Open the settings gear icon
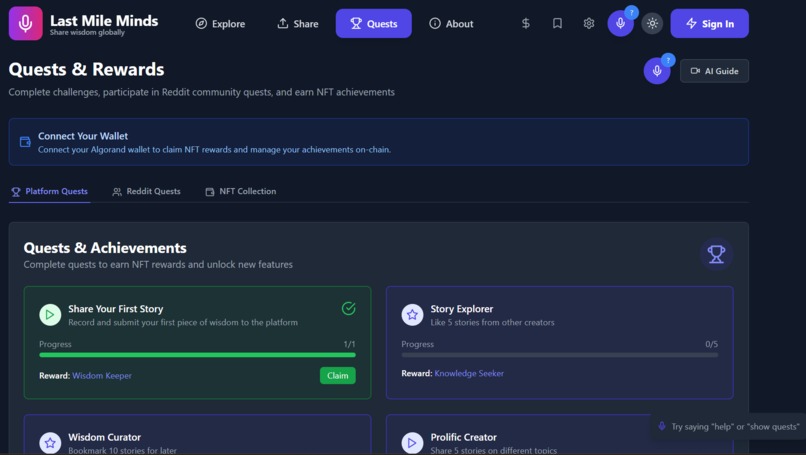Viewport: 806px width, 455px height. (589, 24)
